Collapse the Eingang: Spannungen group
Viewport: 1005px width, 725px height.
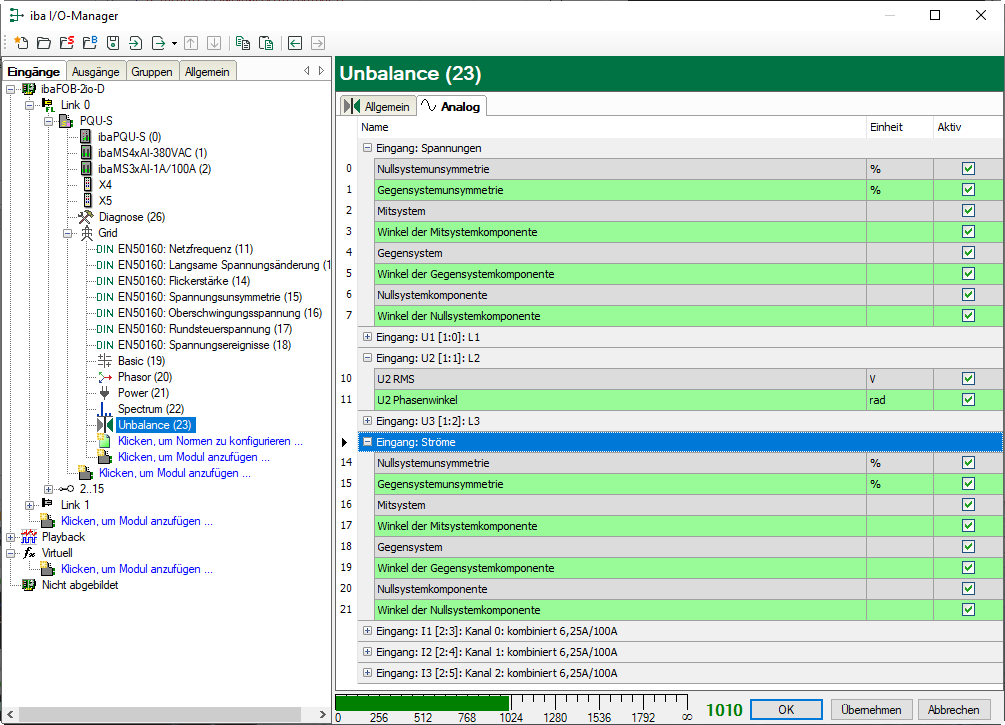(367, 148)
